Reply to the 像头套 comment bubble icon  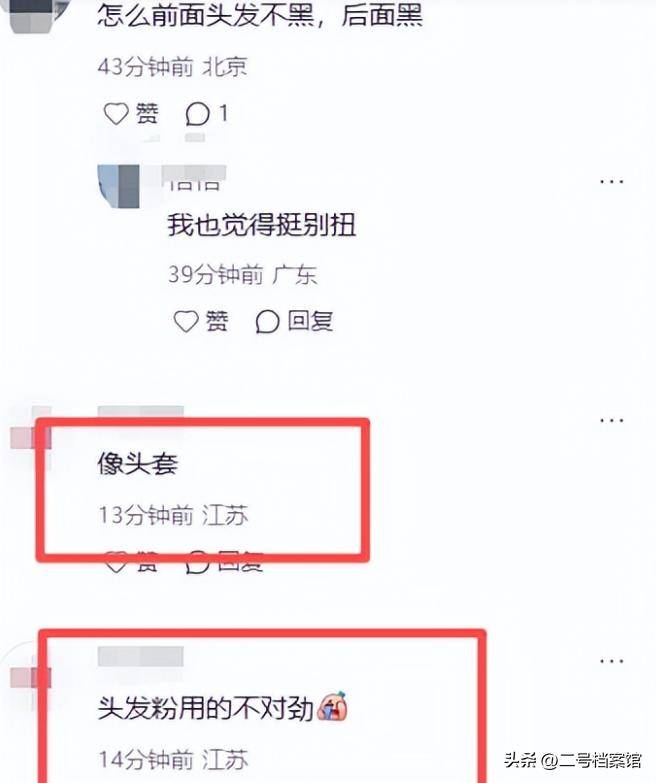click(197, 563)
